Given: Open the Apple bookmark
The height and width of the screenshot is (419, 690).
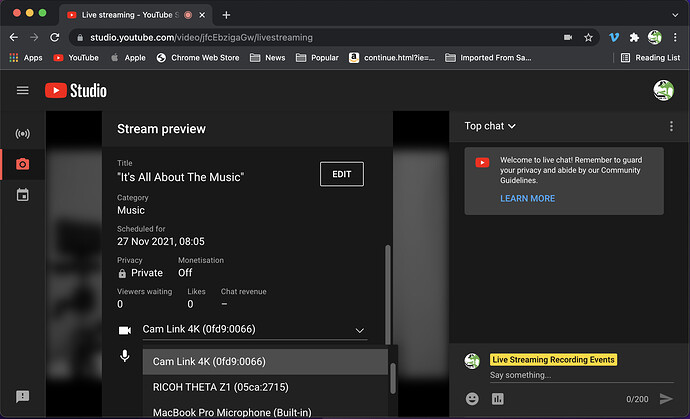Looking at the screenshot, I should [128, 58].
